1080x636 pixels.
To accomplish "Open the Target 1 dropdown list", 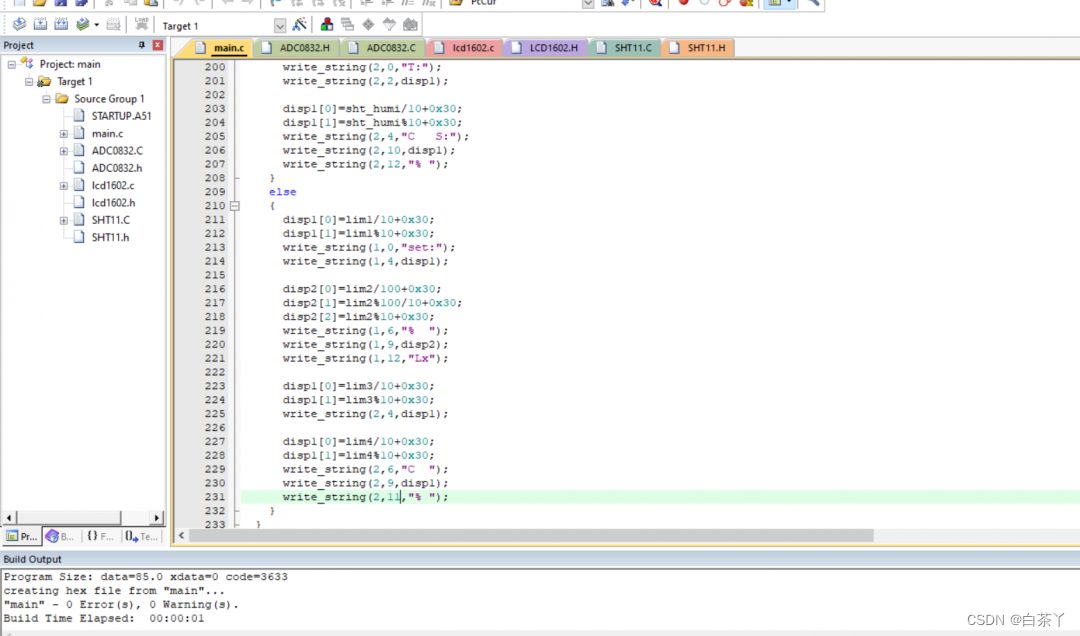I will pyautogui.click(x=279, y=26).
